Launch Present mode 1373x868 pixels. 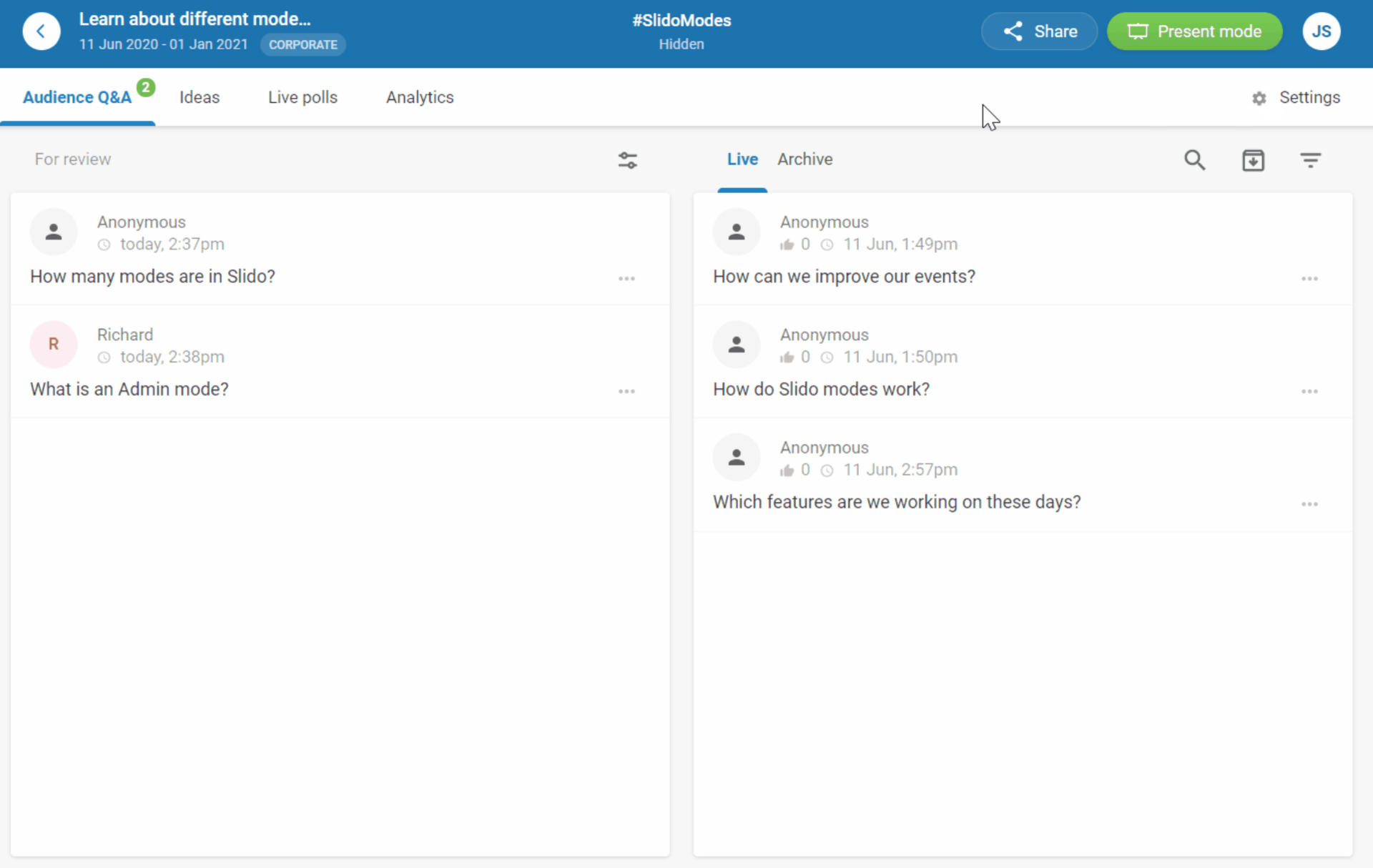(1194, 31)
